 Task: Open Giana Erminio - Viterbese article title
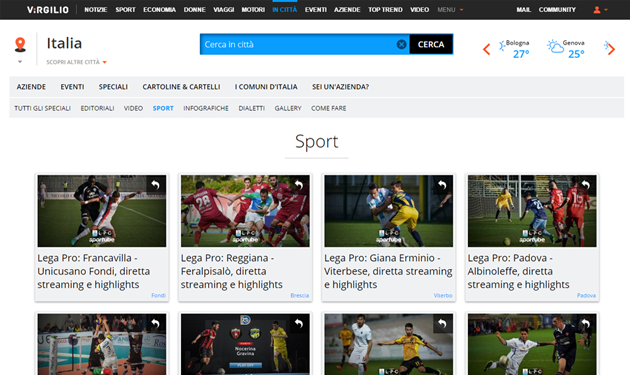tap(388, 271)
